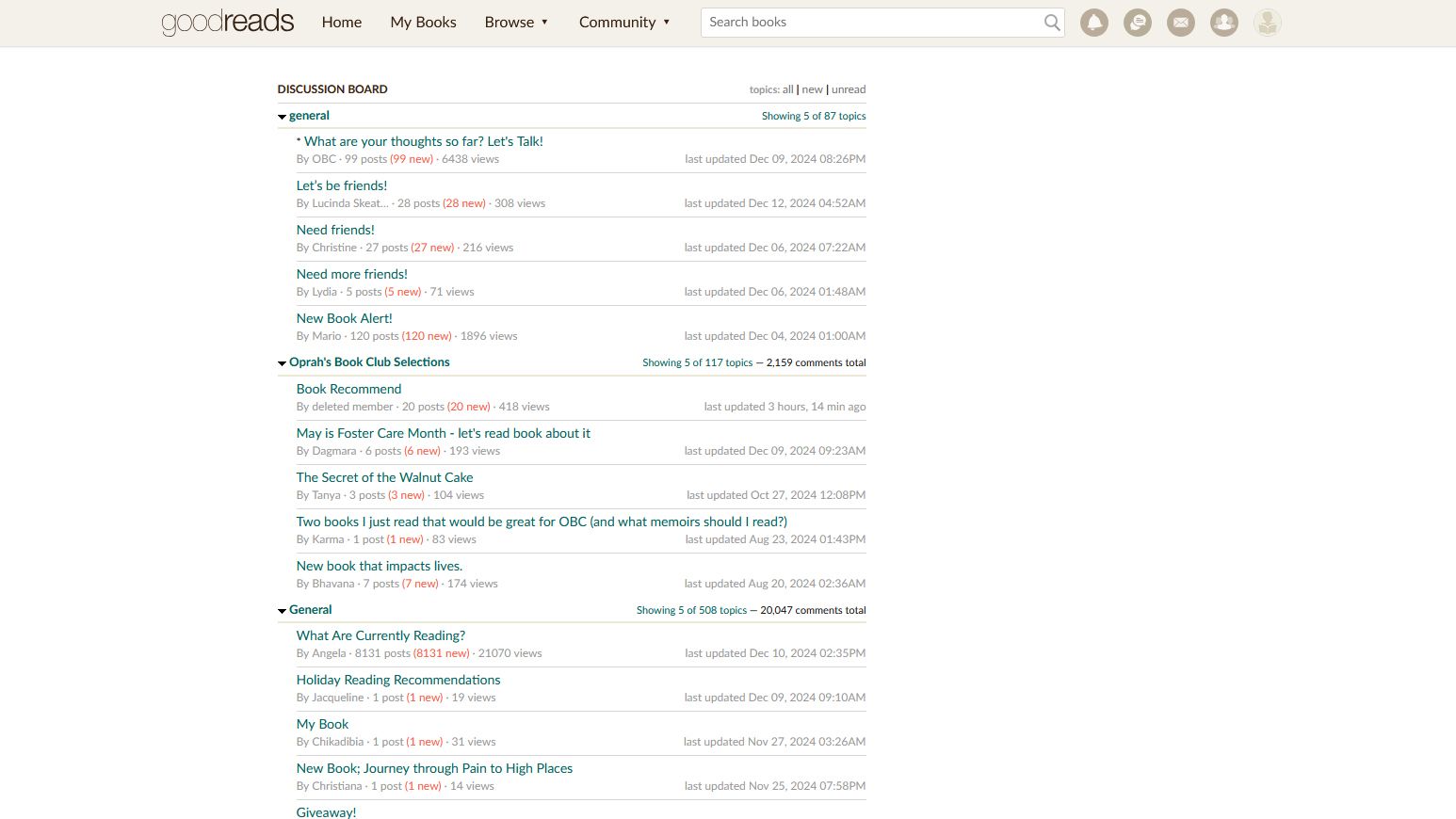This screenshot has height=819, width=1456.
Task: Click 'By Angela · 8131 posts' text
Action: tap(353, 653)
